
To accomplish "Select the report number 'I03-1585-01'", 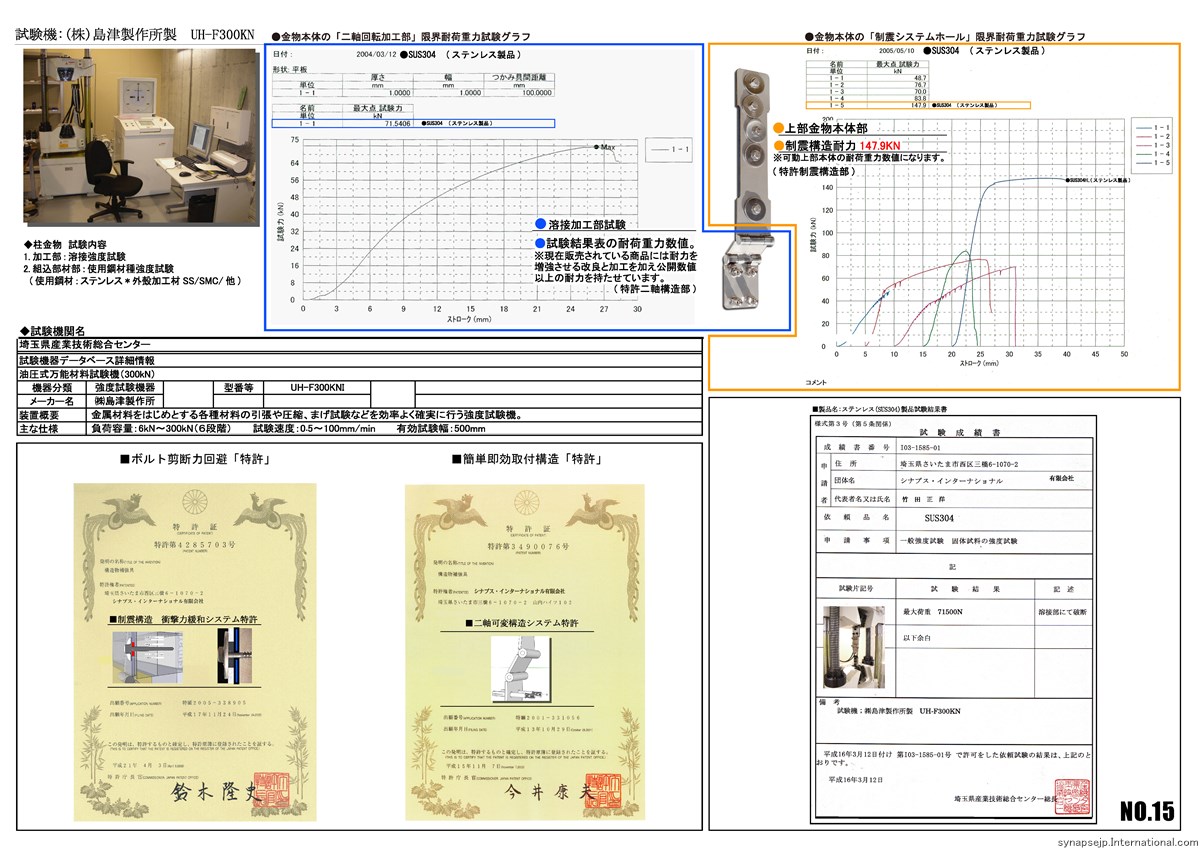I will coord(922,447).
